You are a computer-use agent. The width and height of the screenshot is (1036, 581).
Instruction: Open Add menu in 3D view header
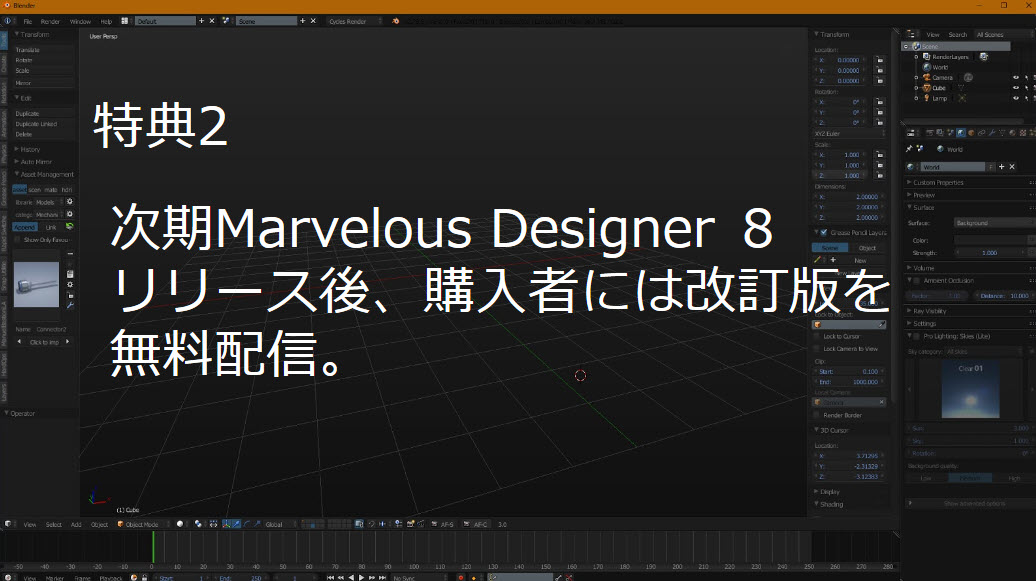76,524
